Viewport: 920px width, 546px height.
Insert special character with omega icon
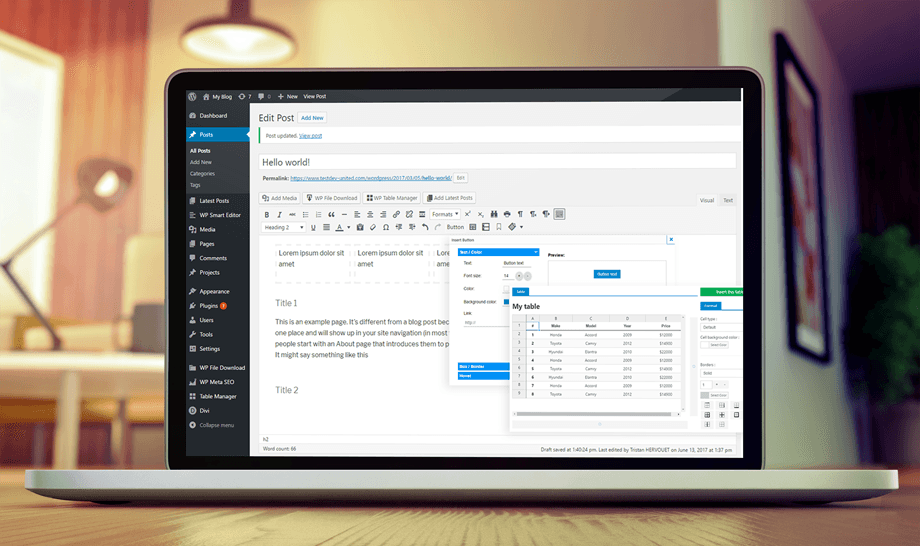[386, 228]
